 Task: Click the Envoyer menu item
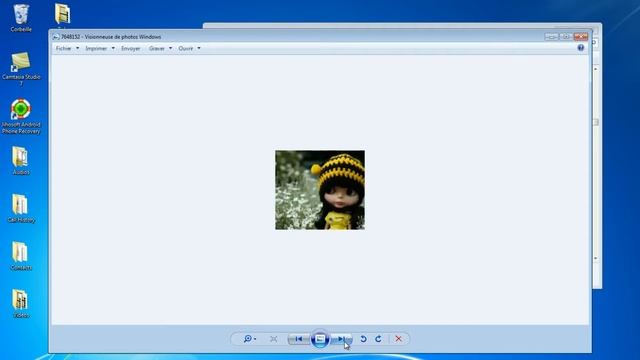[131, 48]
